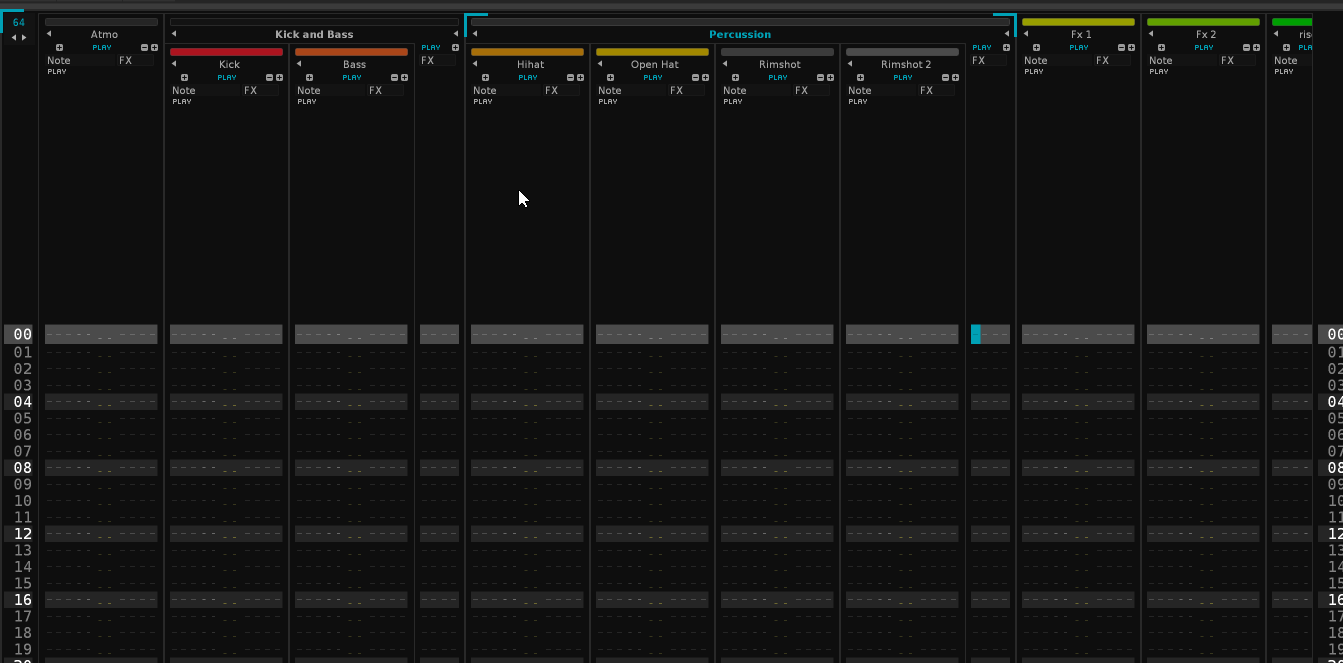This screenshot has height=663, width=1343.
Task: Collapse the Atmo track using its arrow
Action: (49, 34)
